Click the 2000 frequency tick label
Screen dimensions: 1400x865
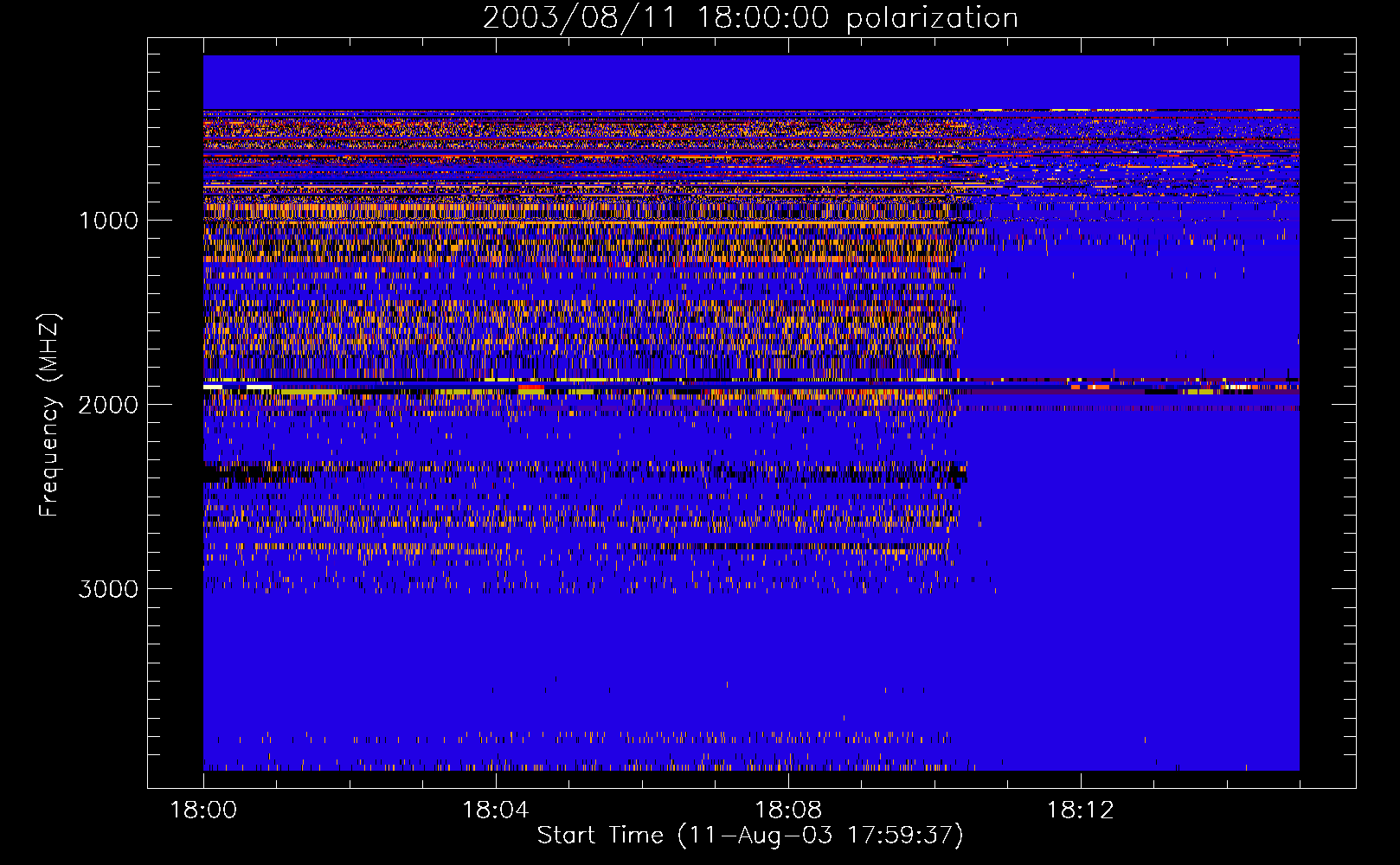(108, 405)
